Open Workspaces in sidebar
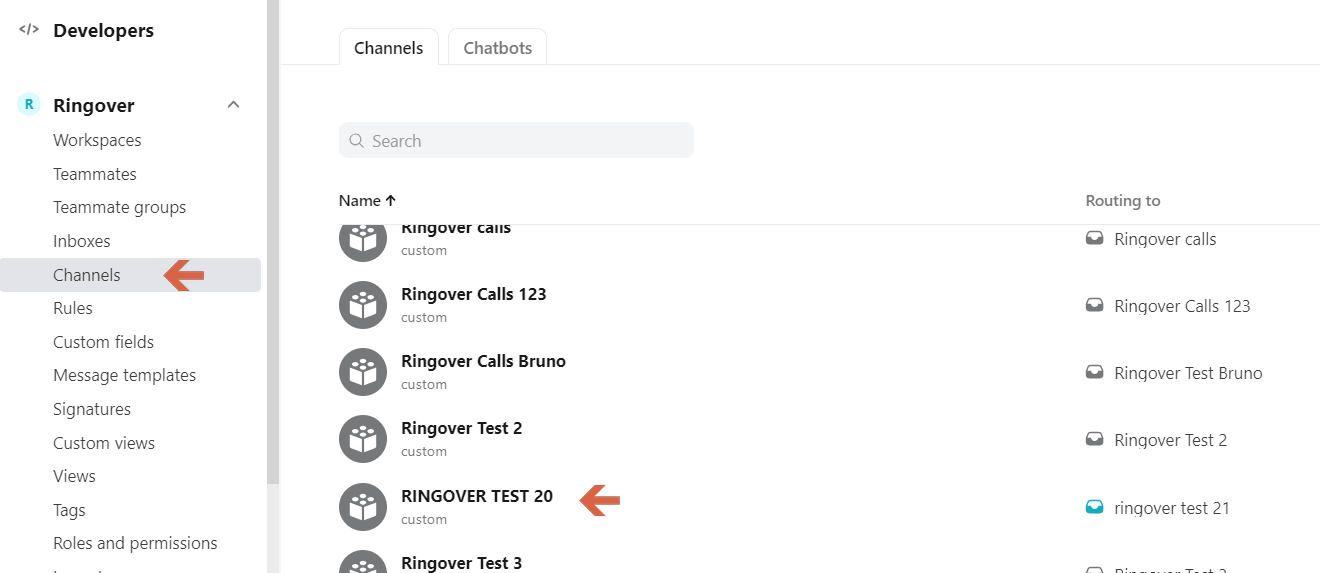This screenshot has height=573, width=1320. [x=97, y=140]
